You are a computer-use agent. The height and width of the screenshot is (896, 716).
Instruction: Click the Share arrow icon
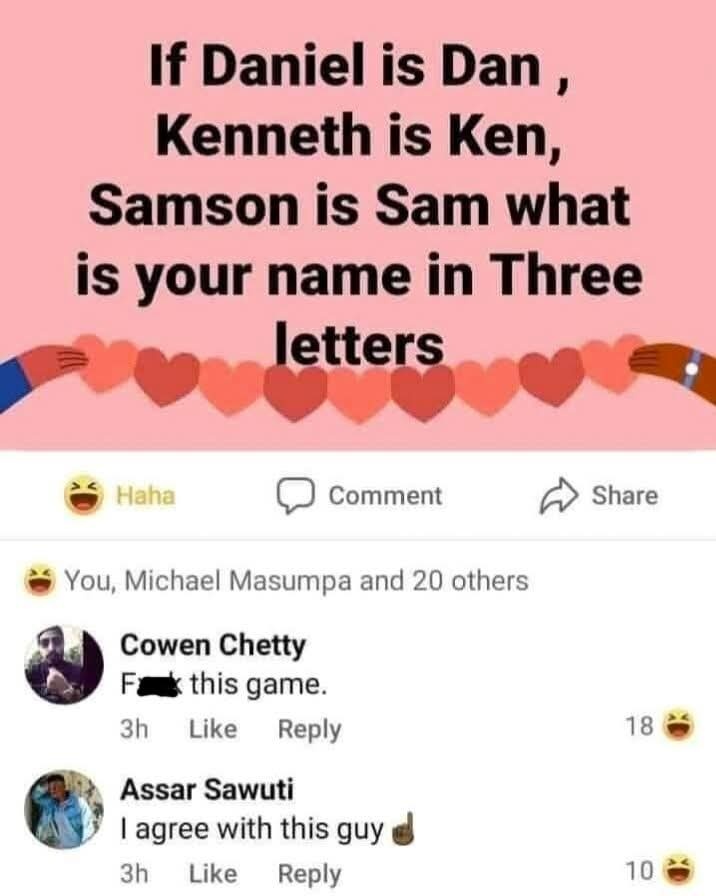(x=558, y=496)
